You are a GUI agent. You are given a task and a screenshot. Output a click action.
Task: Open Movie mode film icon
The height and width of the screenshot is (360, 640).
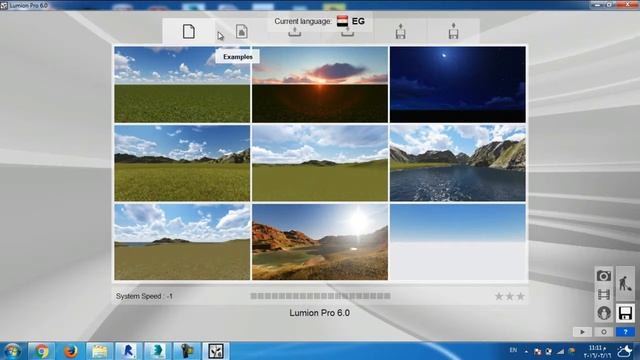604,294
